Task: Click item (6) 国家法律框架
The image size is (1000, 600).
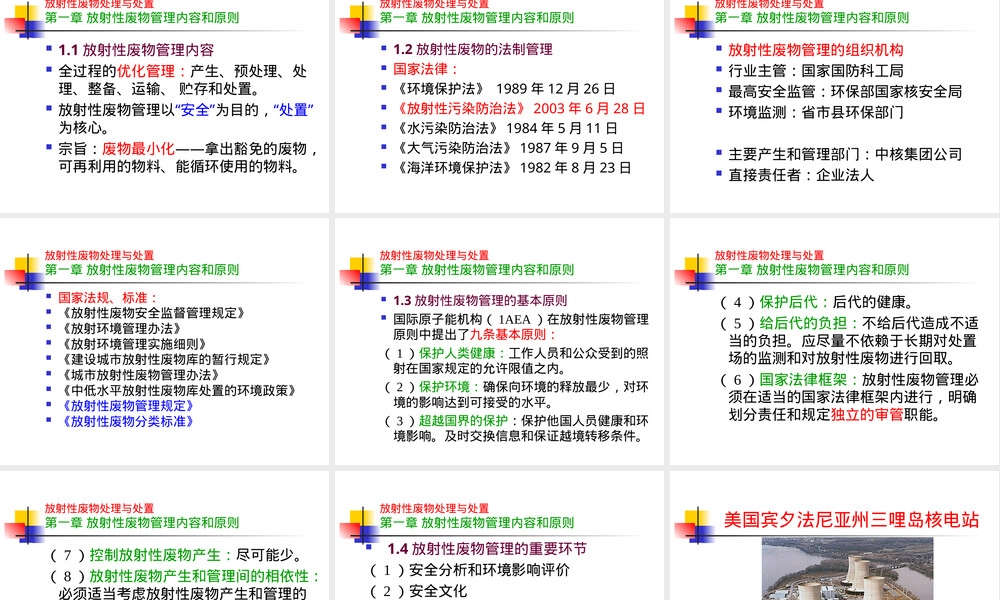Action: (x=849, y=397)
